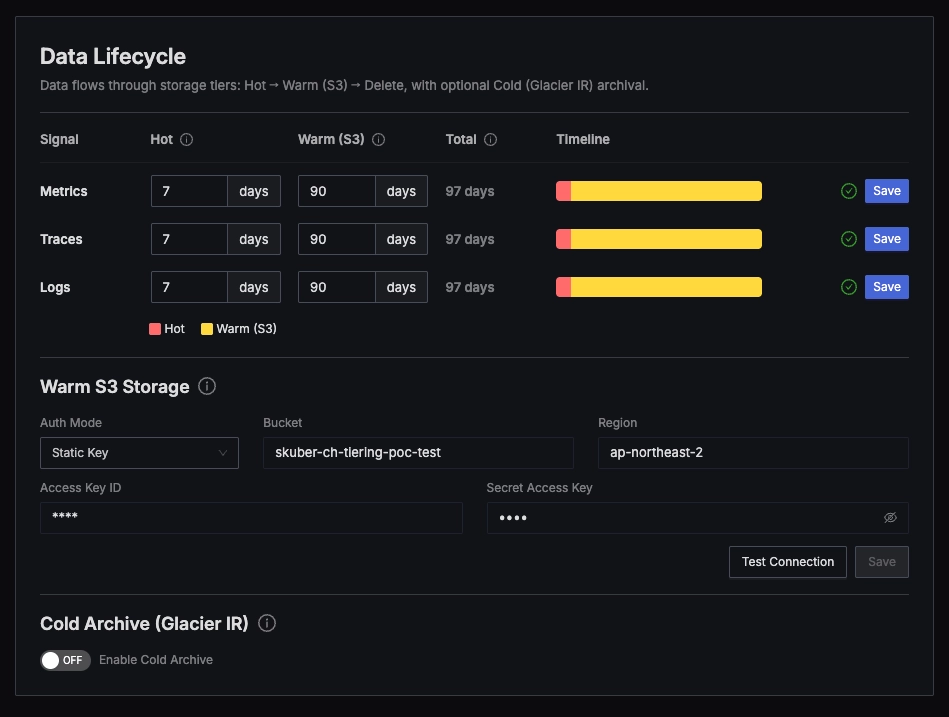
Task: Click the Metrics Warm days input
Action: (337, 191)
